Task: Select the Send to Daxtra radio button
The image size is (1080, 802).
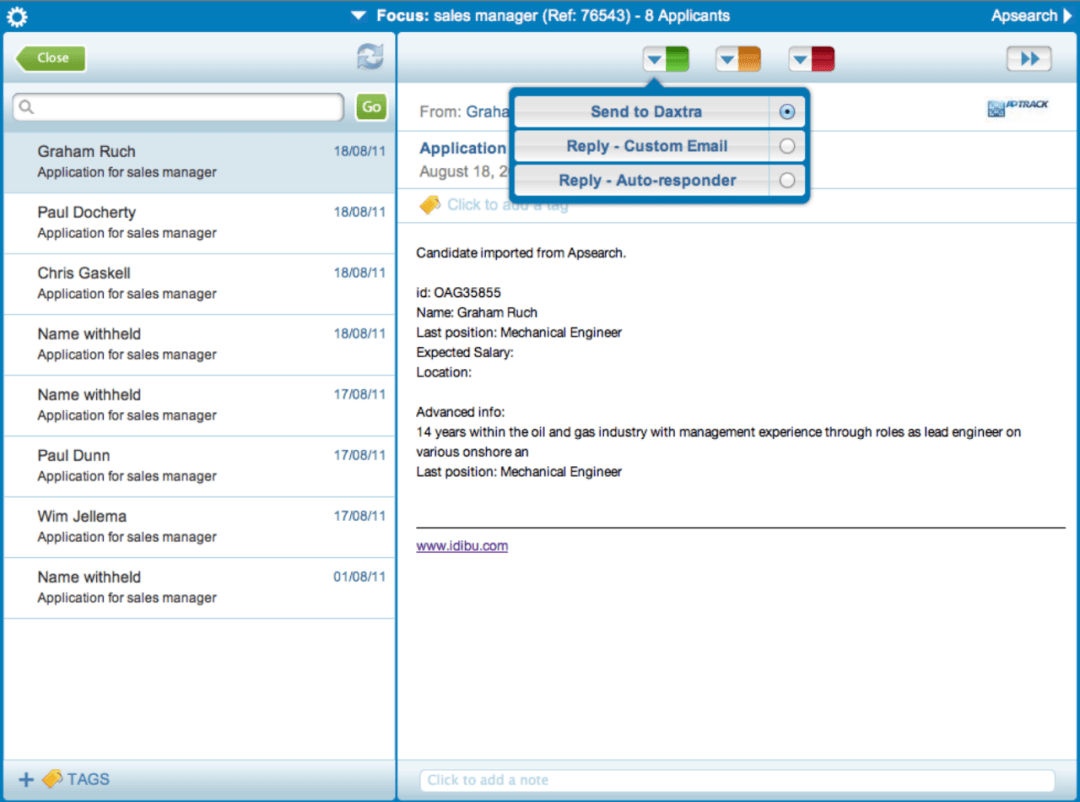Action: pyautogui.click(x=787, y=112)
